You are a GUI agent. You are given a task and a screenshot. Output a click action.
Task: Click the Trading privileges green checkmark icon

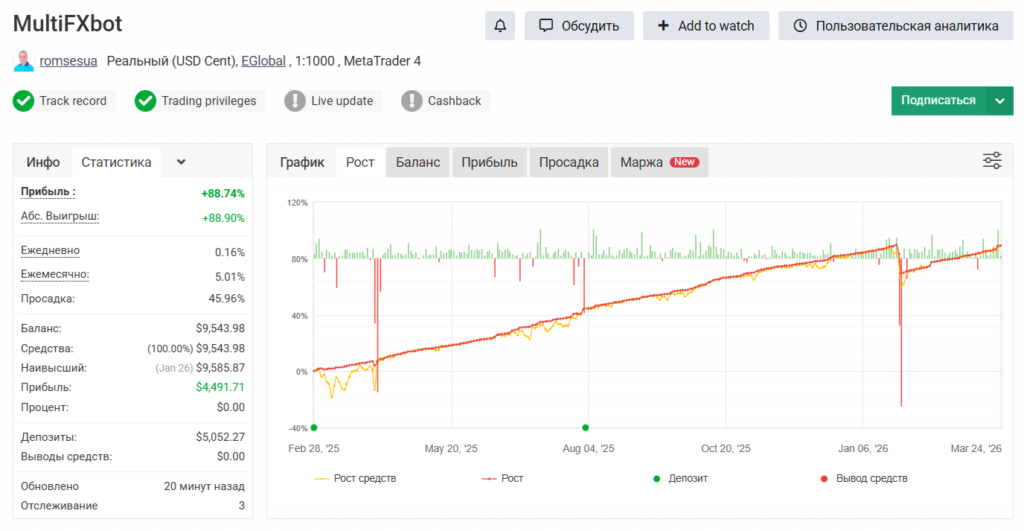(x=145, y=101)
